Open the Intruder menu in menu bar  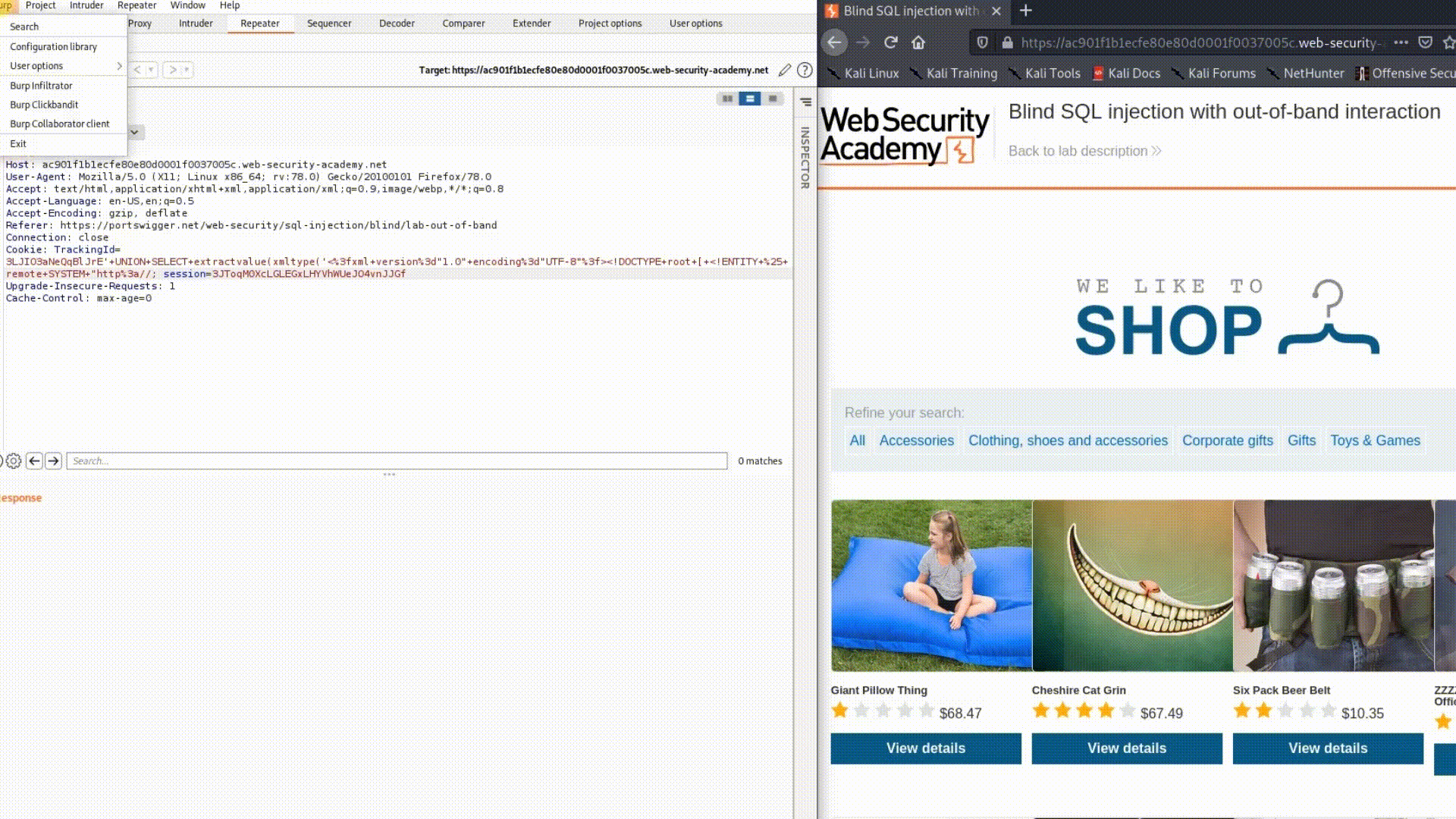tap(86, 5)
